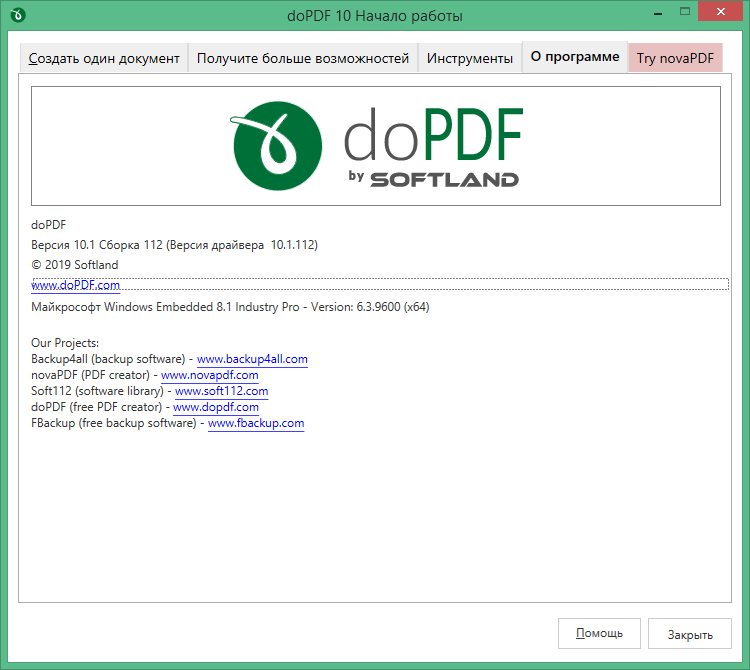Click the Помощь button
750x670 pixels.
[x=599, y=633]
